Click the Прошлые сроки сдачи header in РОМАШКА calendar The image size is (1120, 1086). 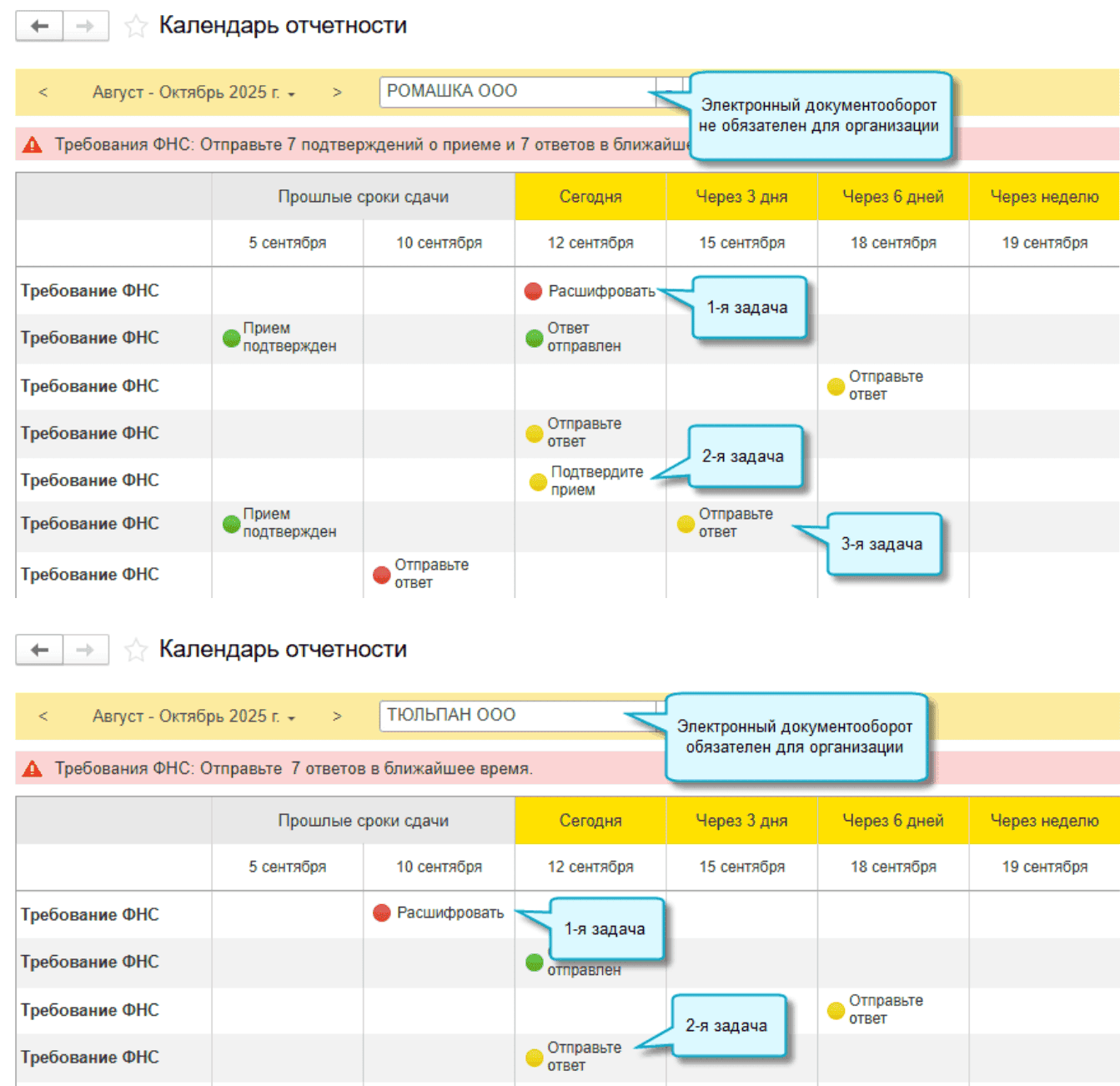[x=364, y=197]
